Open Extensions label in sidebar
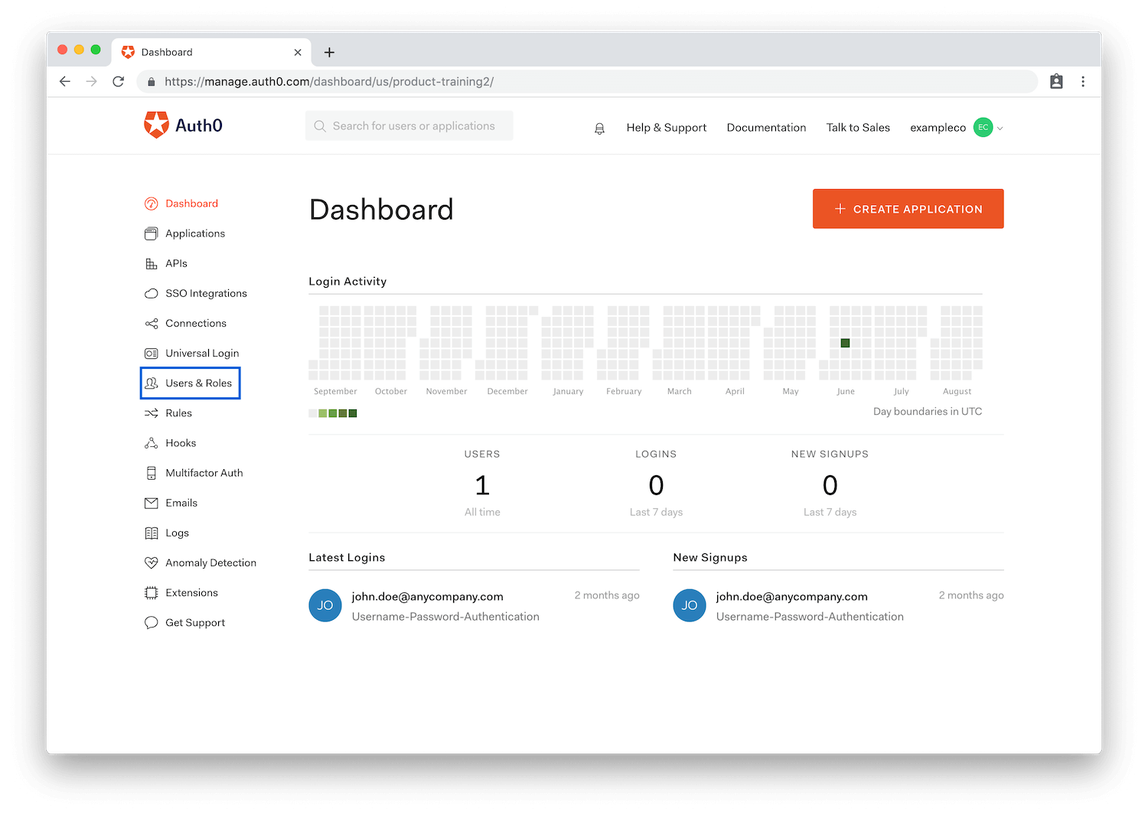The image size is (1148, 815). [191, 593]
